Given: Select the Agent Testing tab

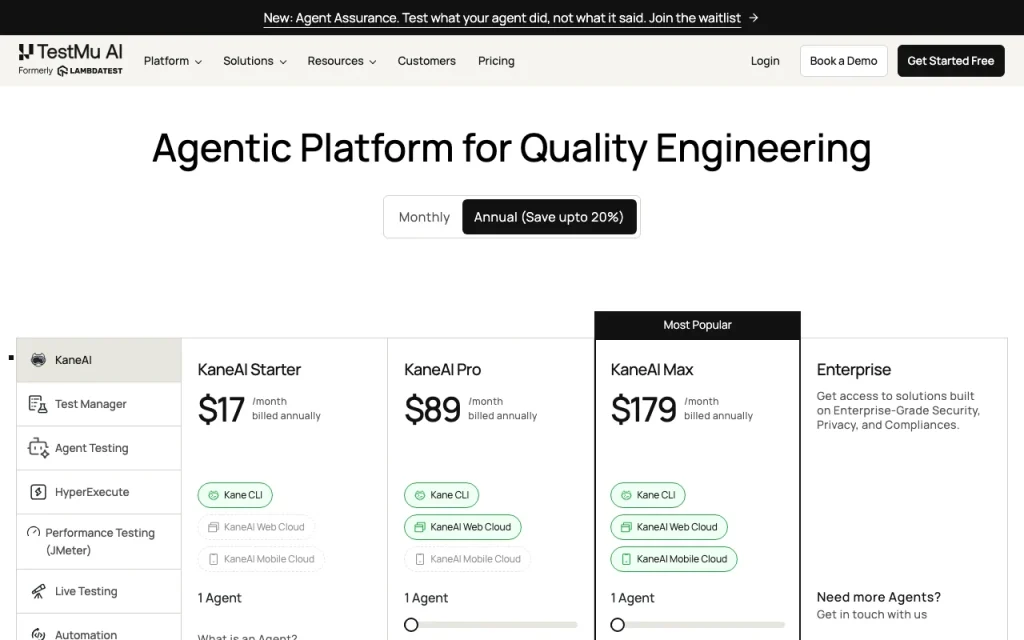Looking at the screenshot, I should coord(99,448).
